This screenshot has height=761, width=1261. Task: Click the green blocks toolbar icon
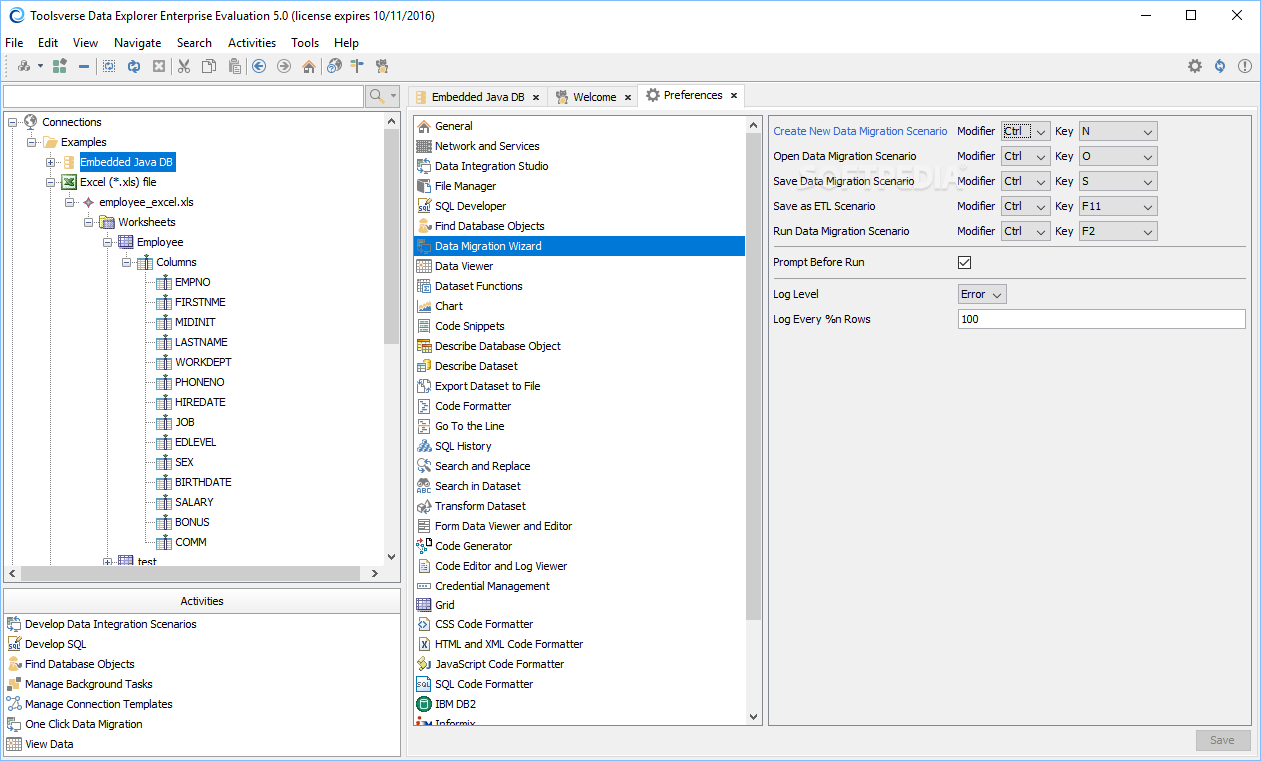tap(60, 66)
